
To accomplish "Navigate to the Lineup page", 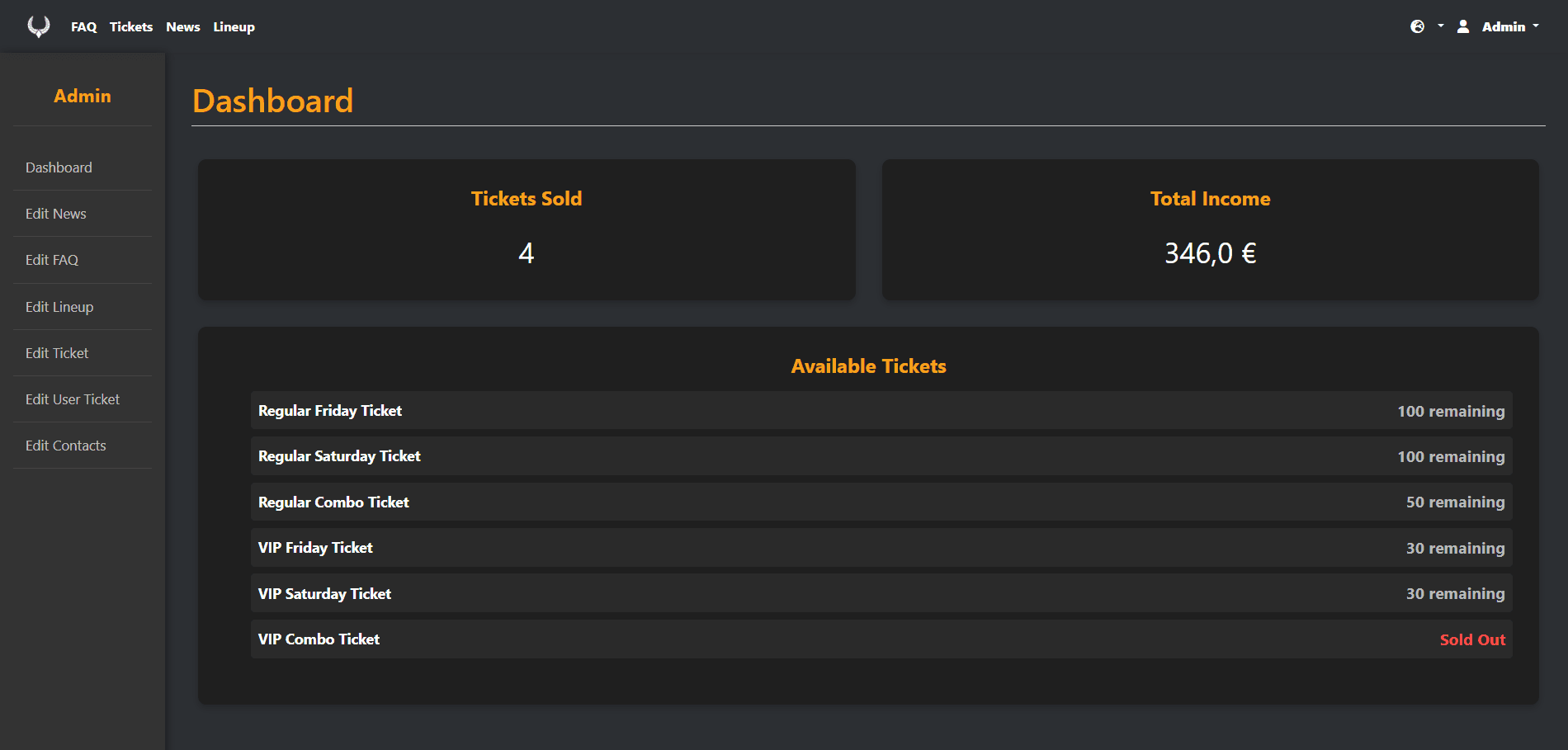I will click(234, 27).
